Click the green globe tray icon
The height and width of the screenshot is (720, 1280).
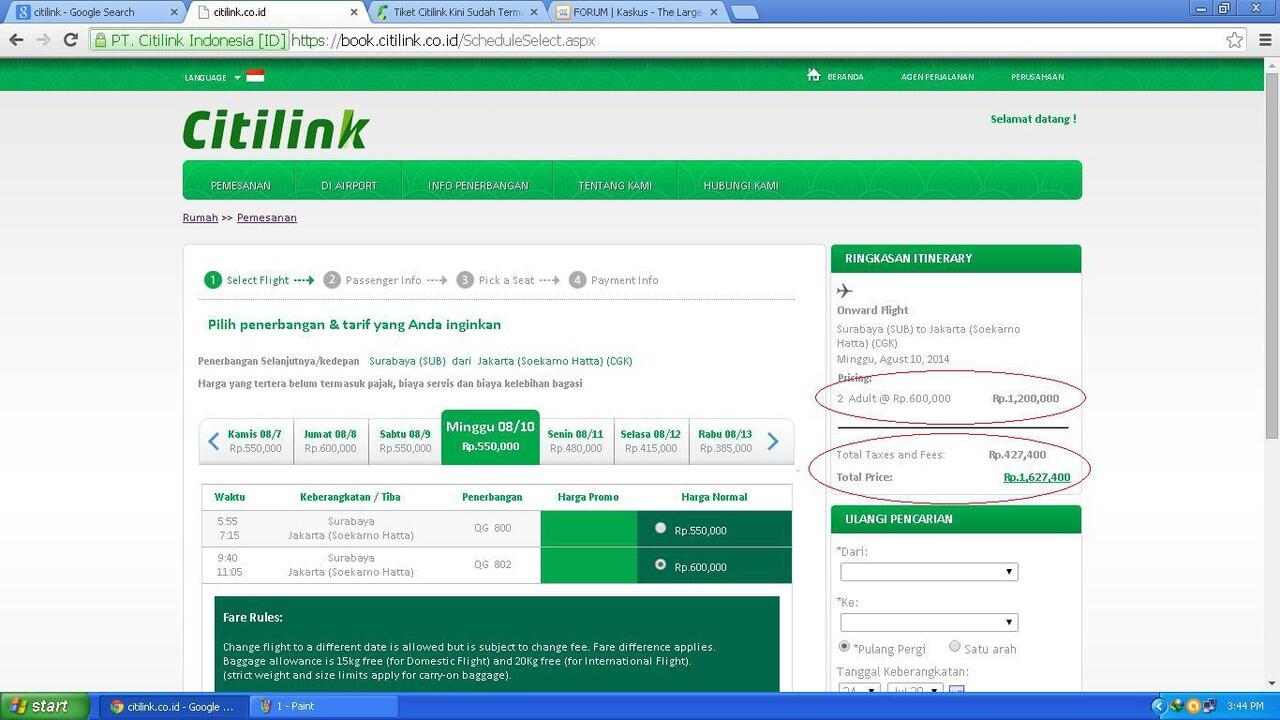point(1176,706)
